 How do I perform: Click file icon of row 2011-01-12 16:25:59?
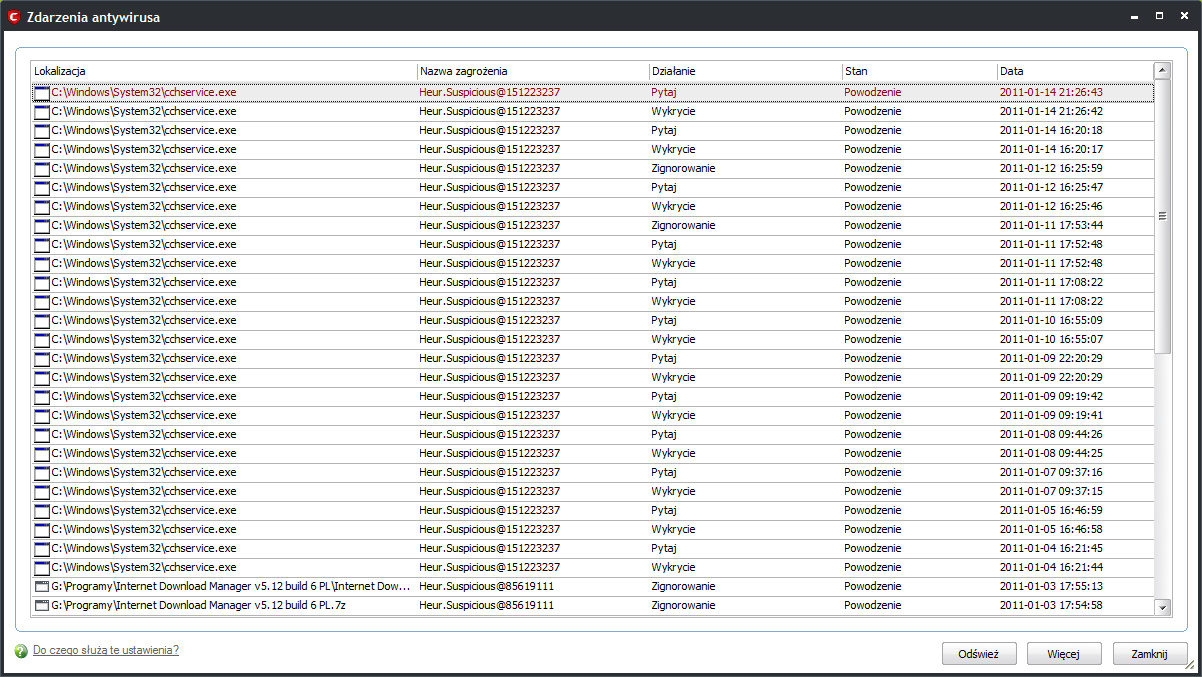[42, 168]
